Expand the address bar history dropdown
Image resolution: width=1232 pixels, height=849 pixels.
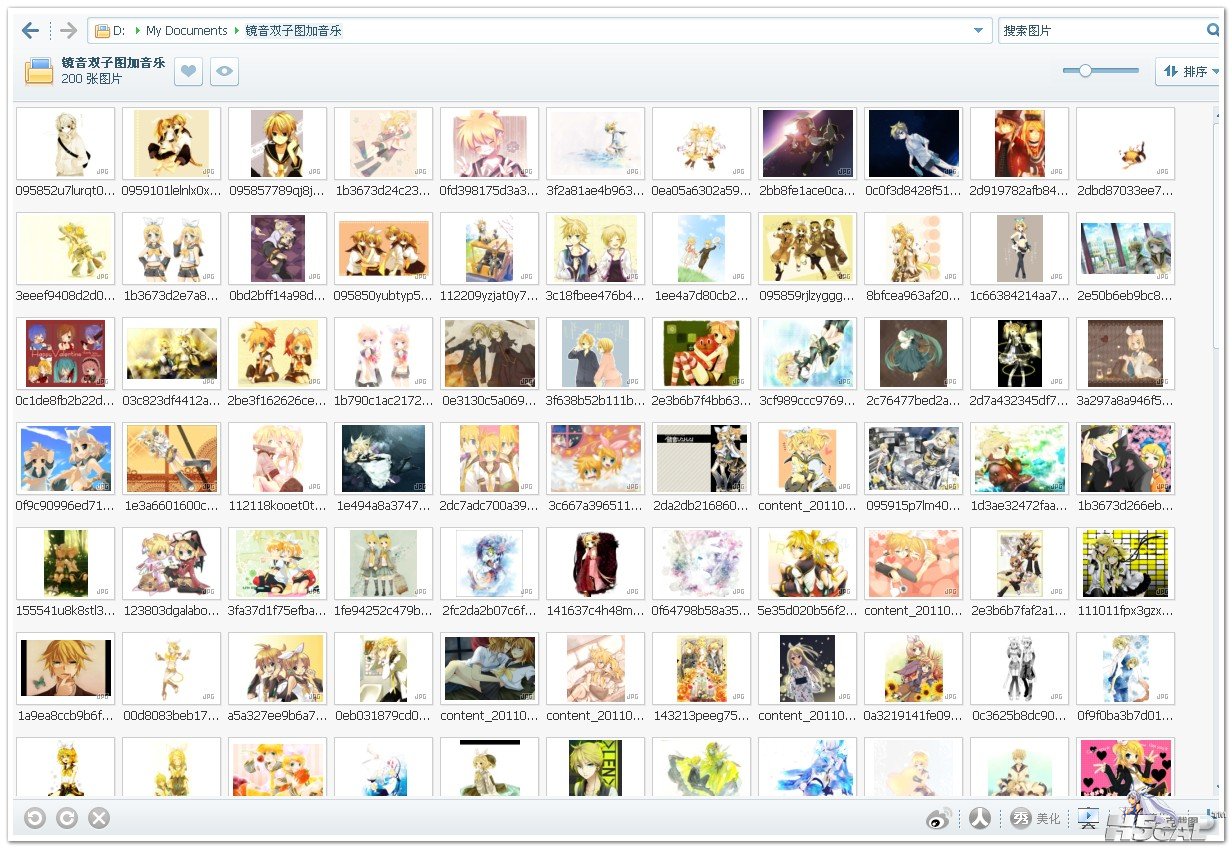(x=978, y=31)
